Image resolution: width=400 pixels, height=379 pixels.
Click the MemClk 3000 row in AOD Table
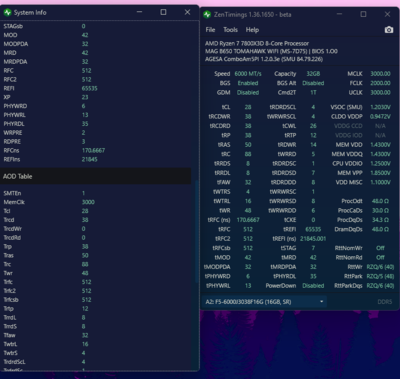pyautogui.click(x=97, y=202)
